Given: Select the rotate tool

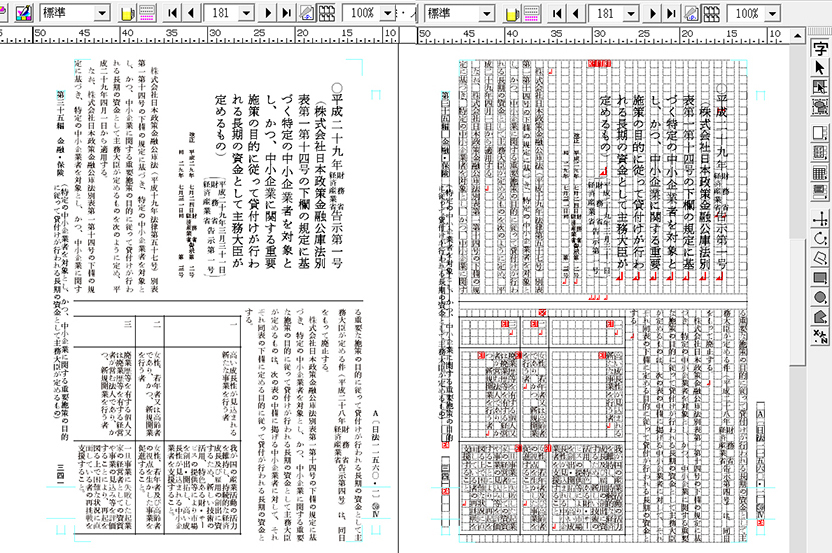Looking at the screenshot, I should tap(820, 238).
